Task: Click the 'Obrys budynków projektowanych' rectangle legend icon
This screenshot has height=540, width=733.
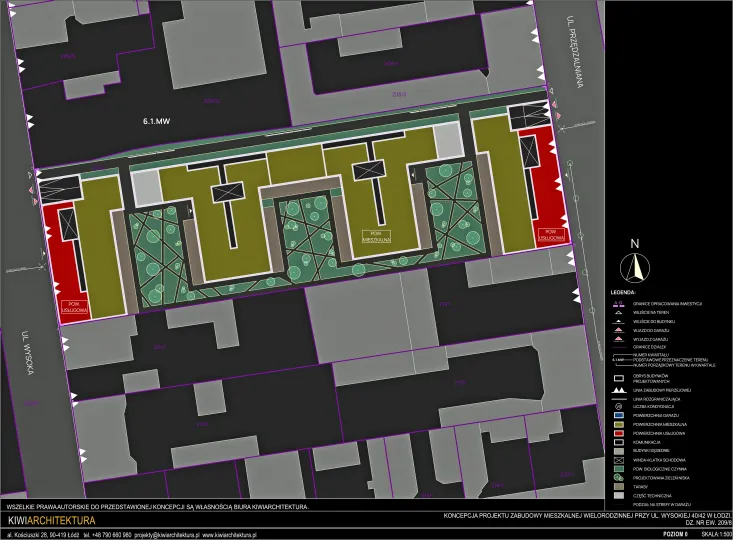Action: 618,377
